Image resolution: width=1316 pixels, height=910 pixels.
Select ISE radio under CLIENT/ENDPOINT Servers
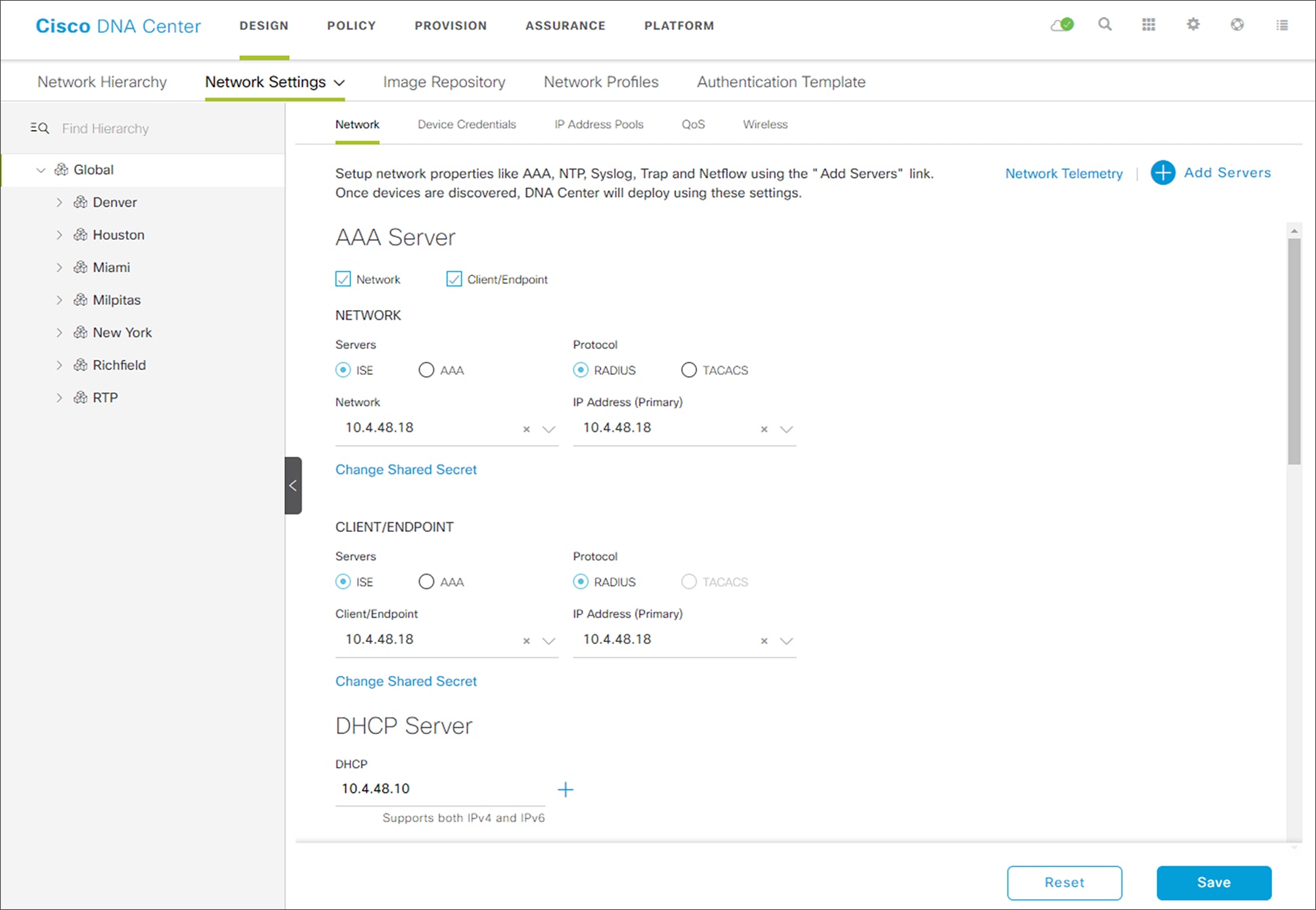point(343,582)
